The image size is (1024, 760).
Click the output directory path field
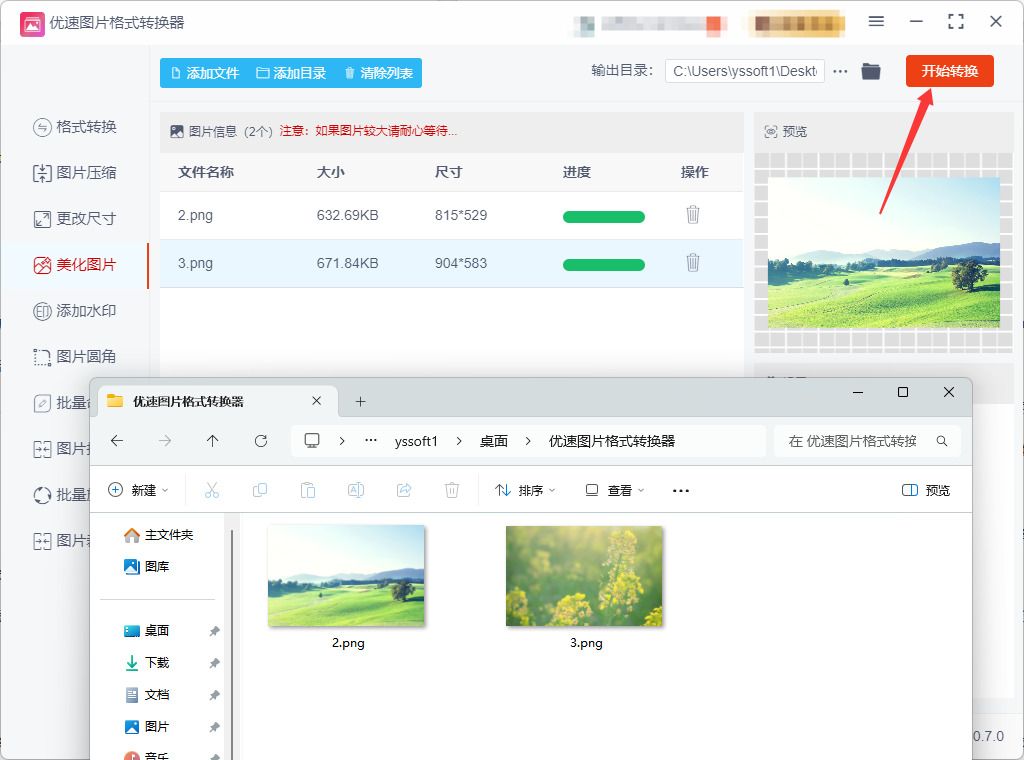pyautogui.click(x=744, y=71)
